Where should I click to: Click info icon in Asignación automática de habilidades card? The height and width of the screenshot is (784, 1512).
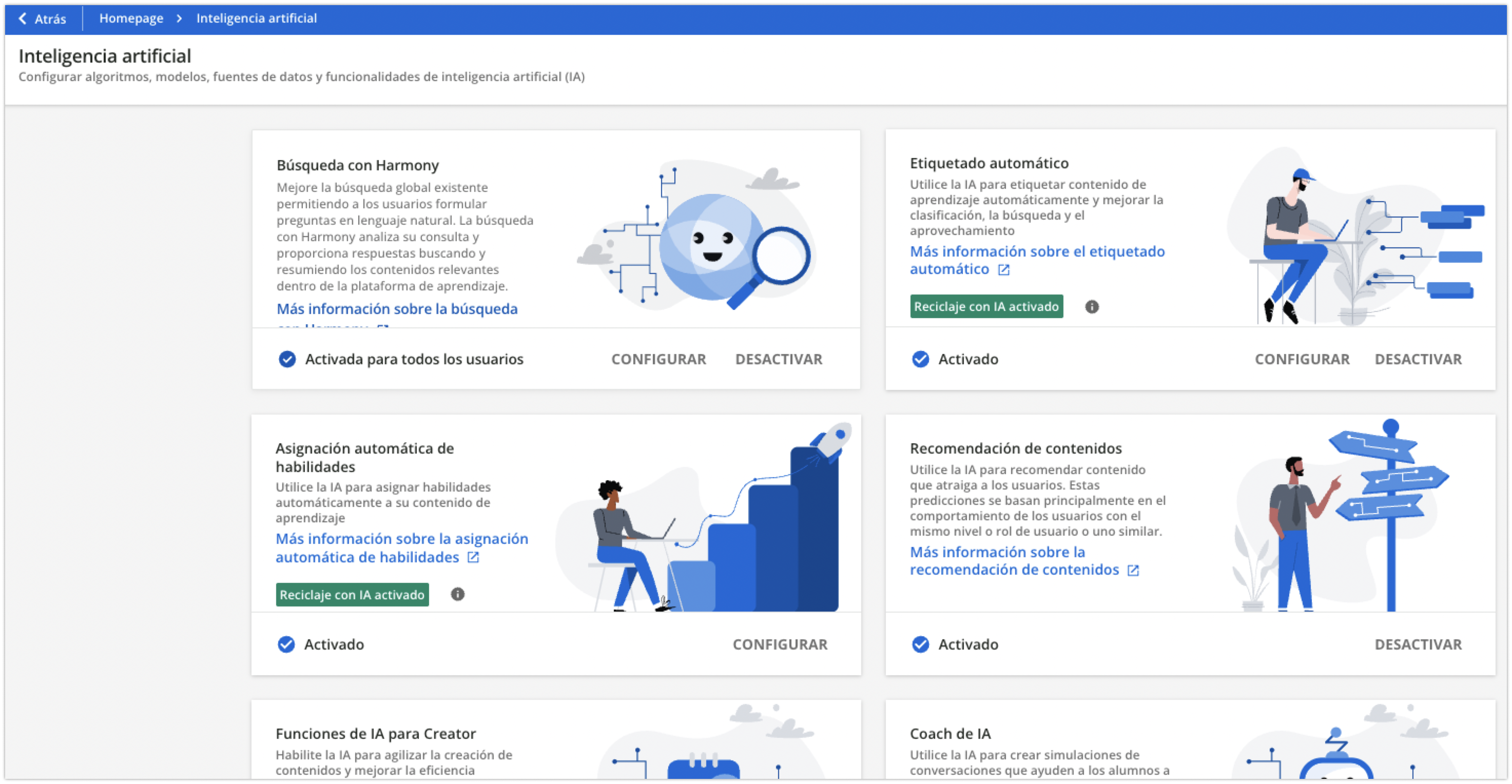coord(457,595)
